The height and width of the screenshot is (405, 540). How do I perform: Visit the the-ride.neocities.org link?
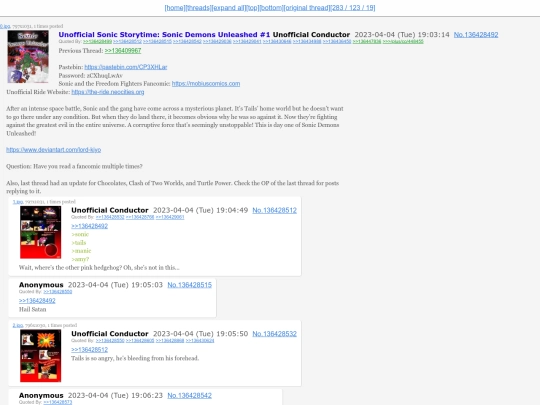[x=108, y=92]
